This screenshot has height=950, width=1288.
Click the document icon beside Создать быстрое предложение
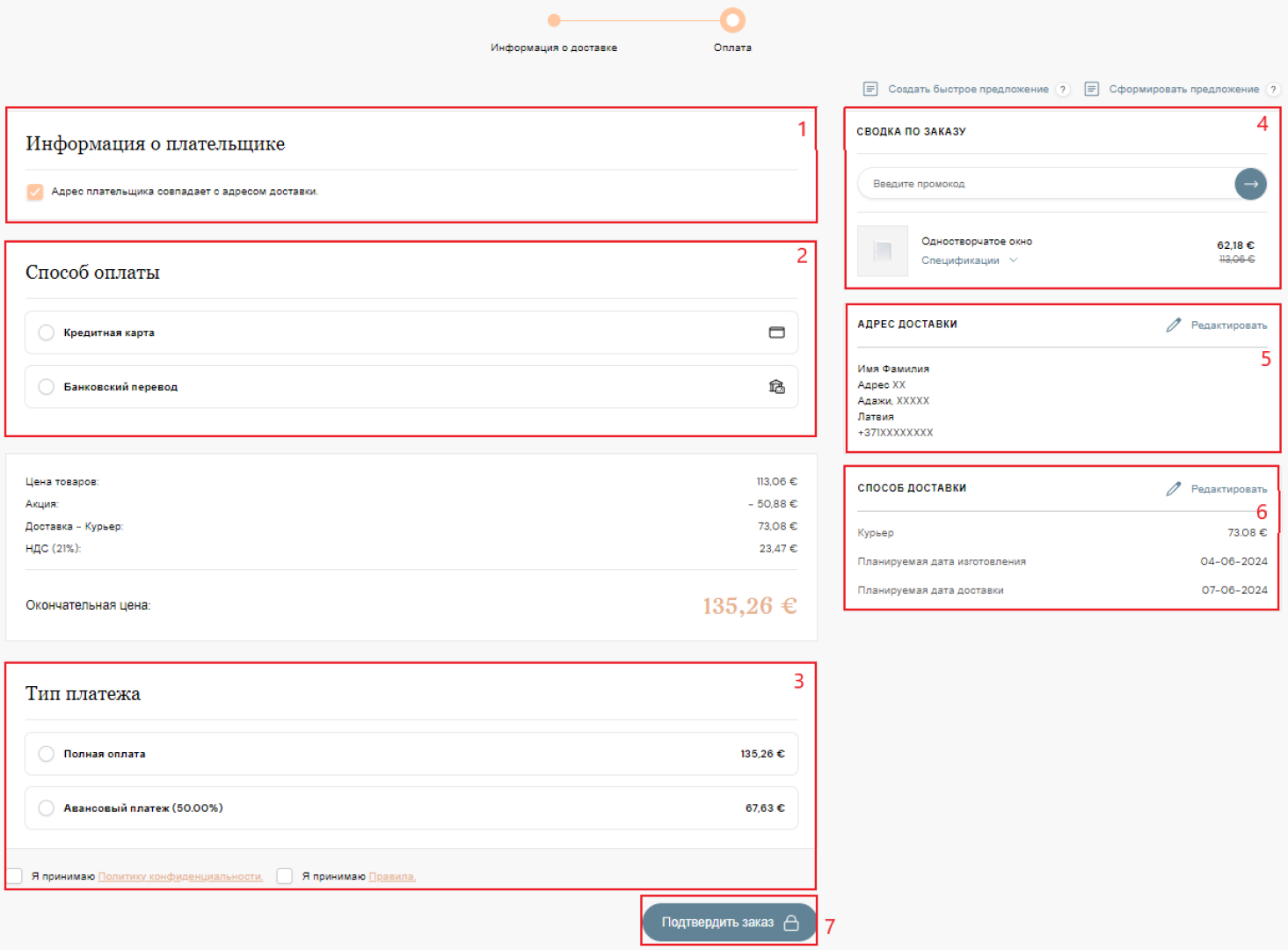click(x=870, y=89)
